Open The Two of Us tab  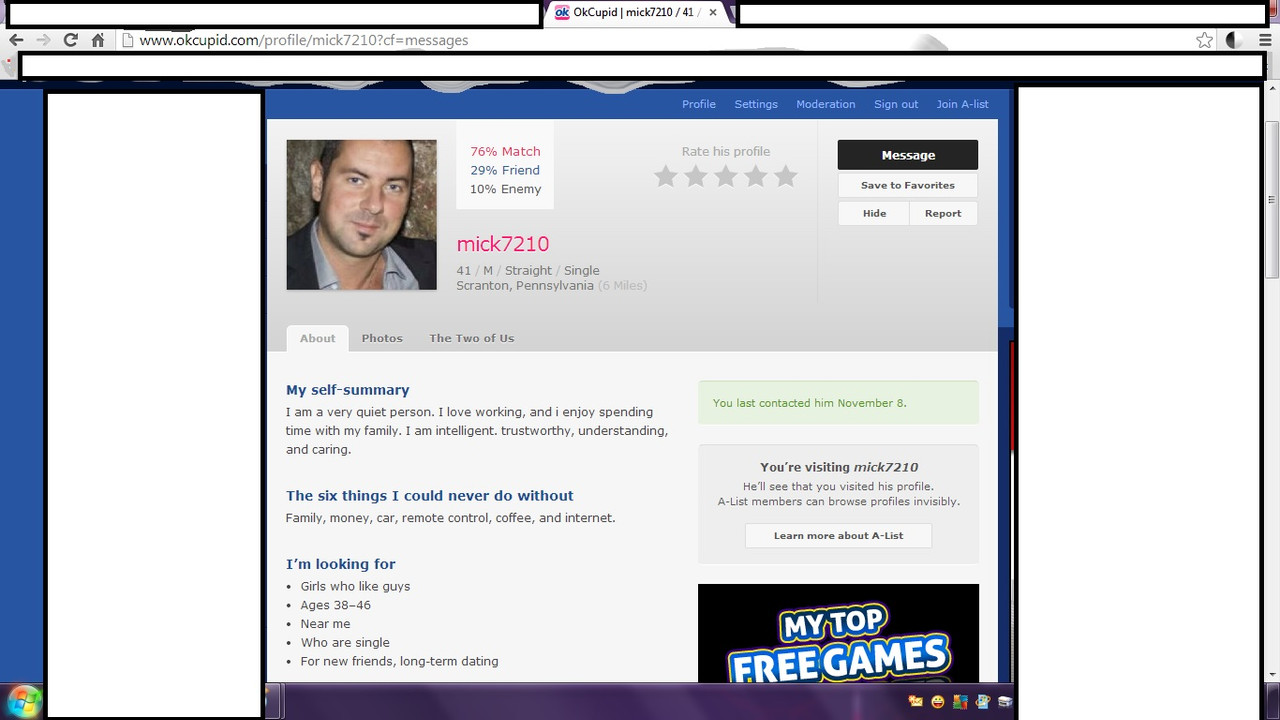[x=472, y=338]
